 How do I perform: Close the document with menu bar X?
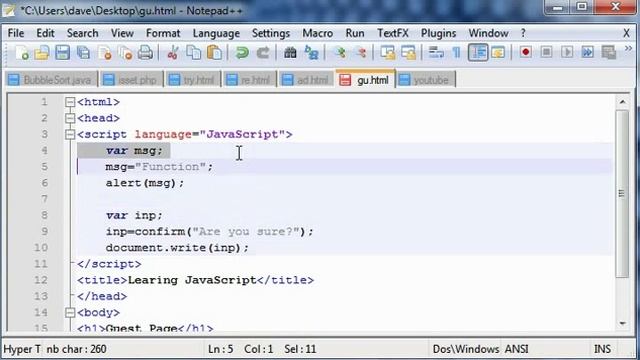click(x=627, y=33)
